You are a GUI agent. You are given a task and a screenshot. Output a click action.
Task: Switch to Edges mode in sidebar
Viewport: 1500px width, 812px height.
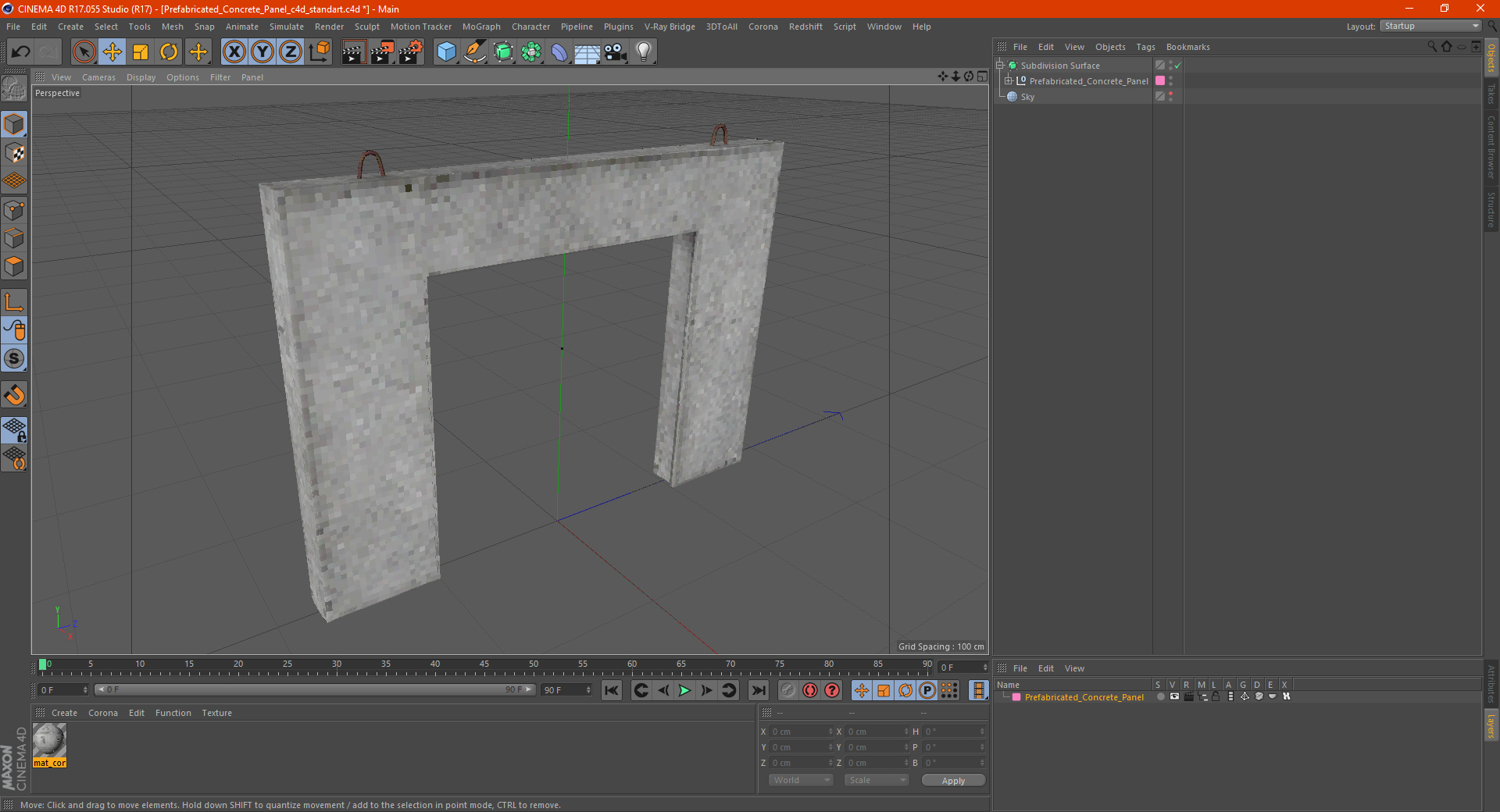(14, 238)
